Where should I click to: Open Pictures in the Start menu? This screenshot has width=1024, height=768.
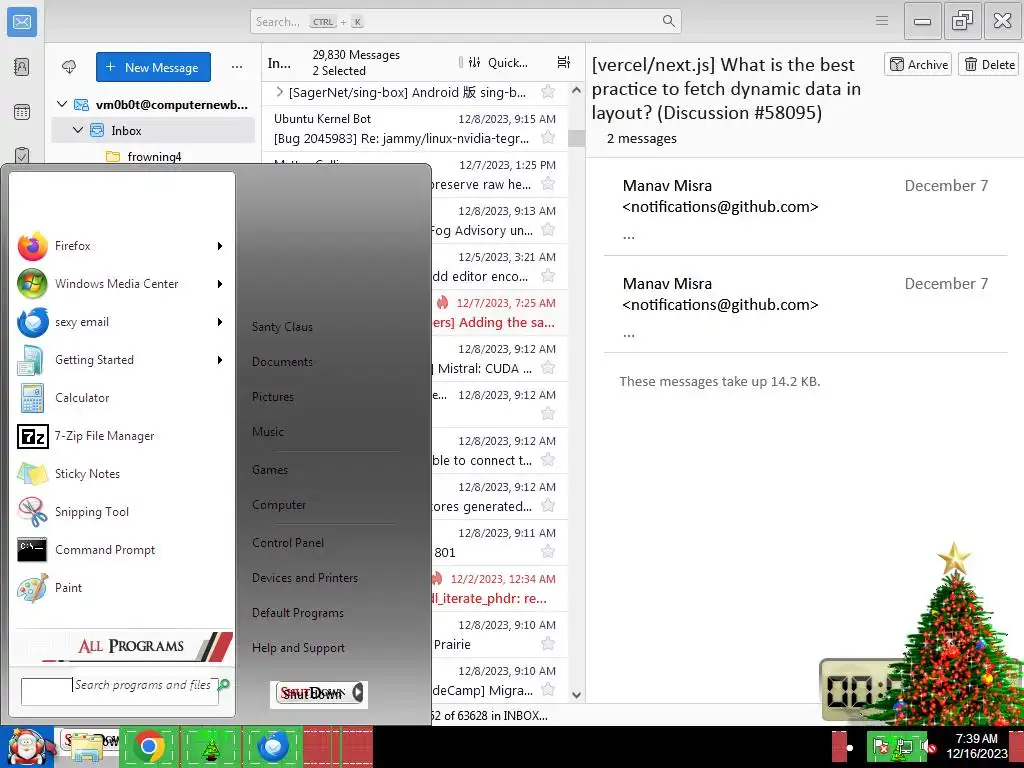pyautogui.click(x=273, y=397)
